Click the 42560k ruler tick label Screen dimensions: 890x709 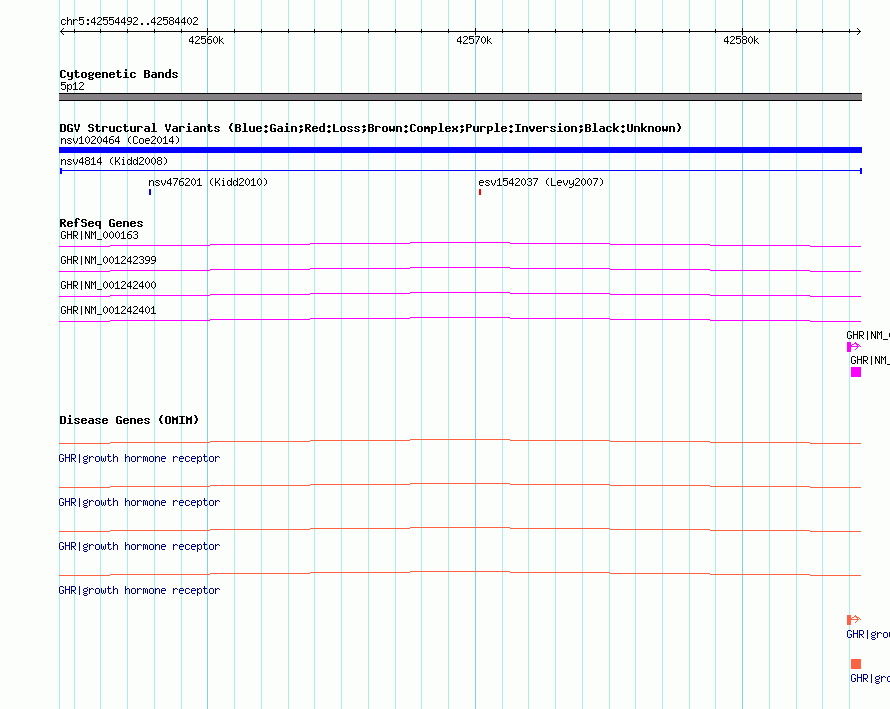click(x=206, y=40)
